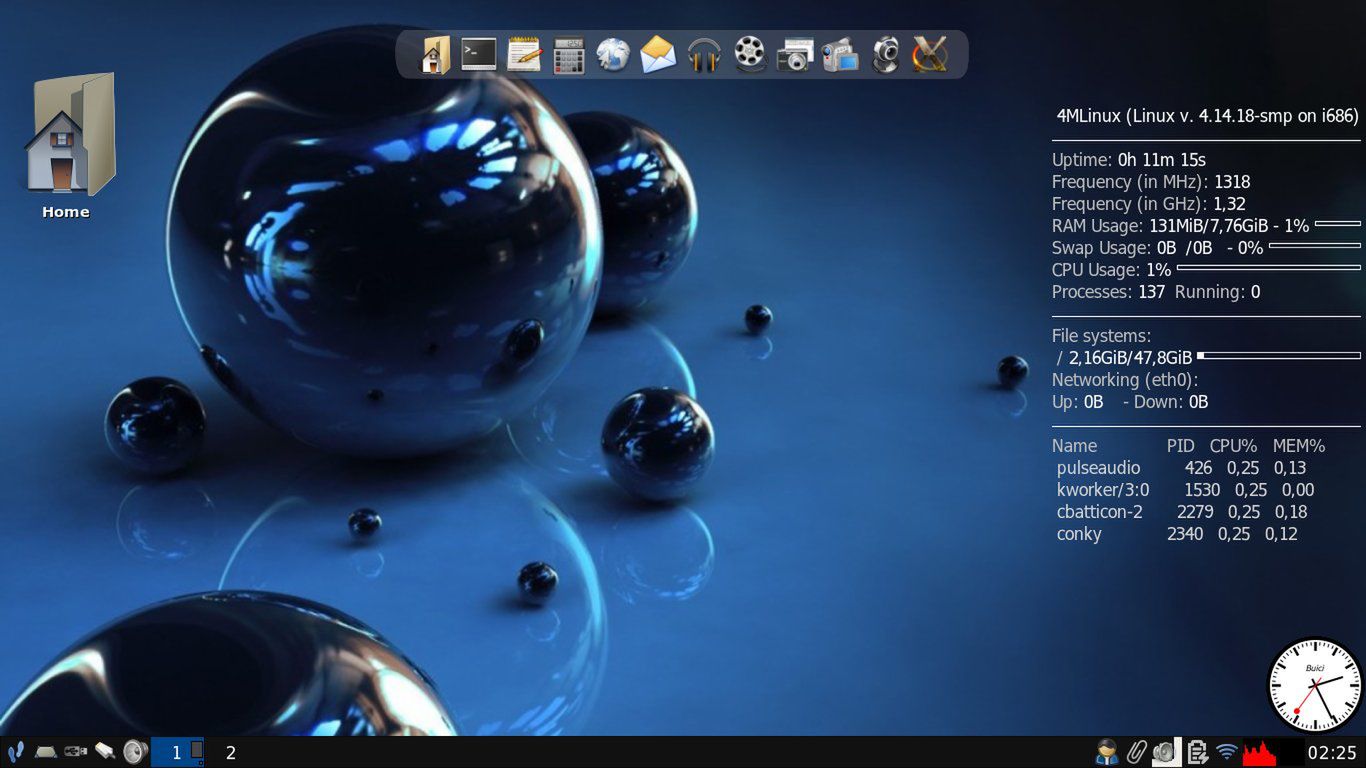
Task: Open the camcorder screen recorder icon
Action: pyautogui.click(x=840, y=54)
